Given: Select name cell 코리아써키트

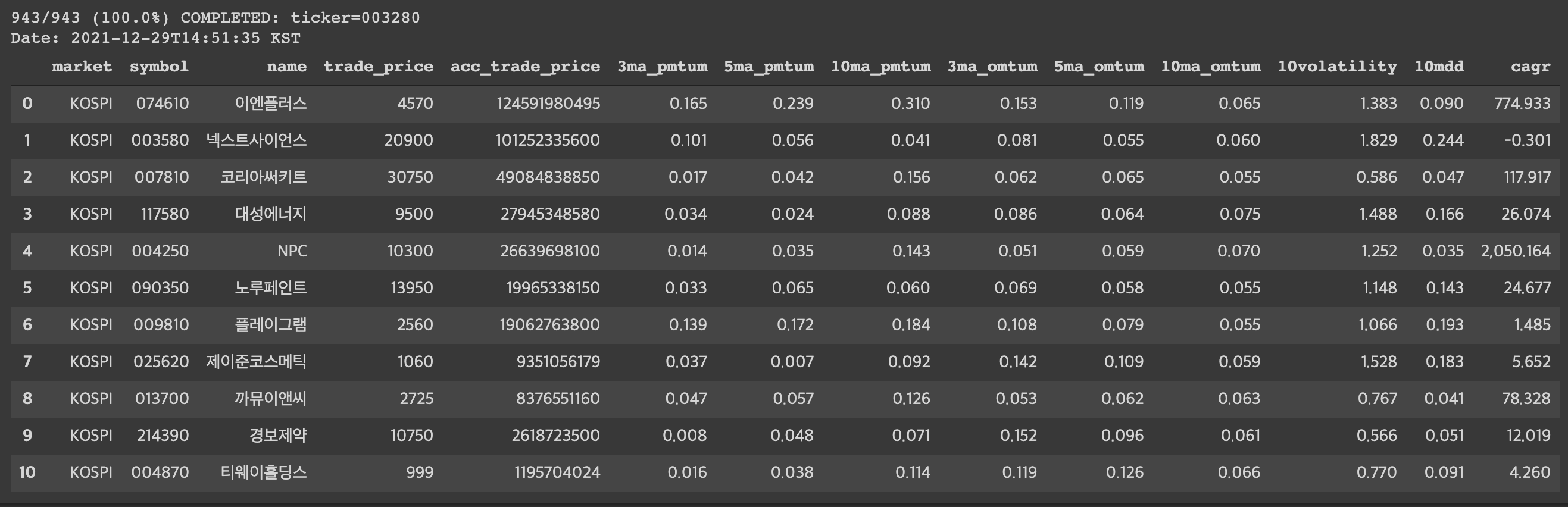Looking at the screenshot, I should [264, 177].
